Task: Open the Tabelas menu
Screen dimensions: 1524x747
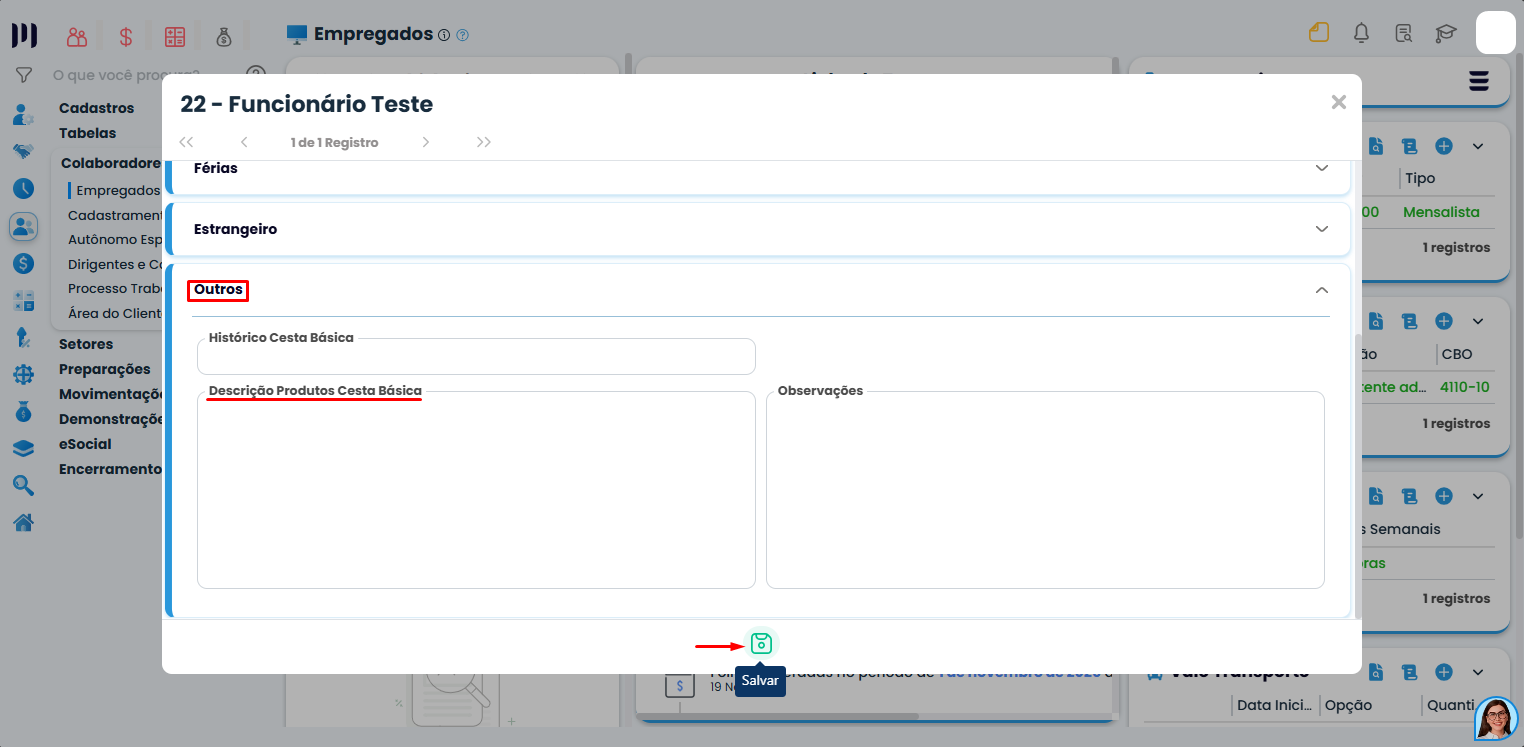Action: click(x=87, y=133)
